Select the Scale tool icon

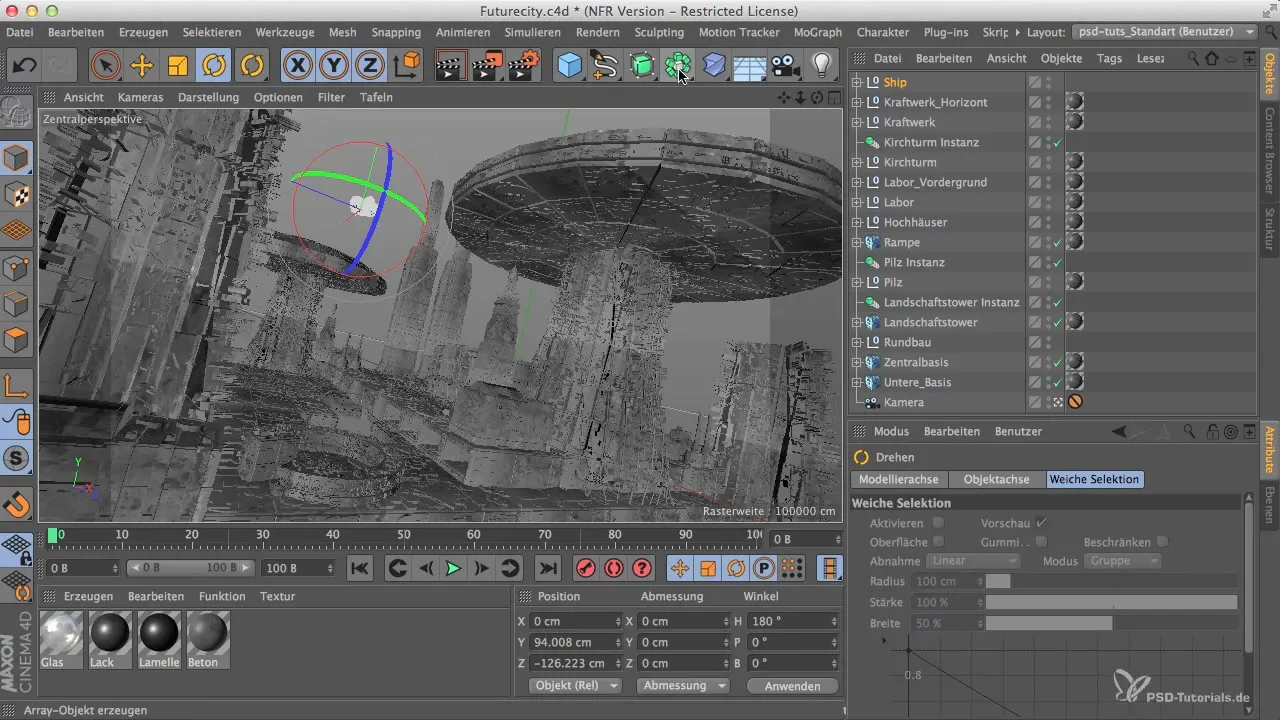click(177, 66)
